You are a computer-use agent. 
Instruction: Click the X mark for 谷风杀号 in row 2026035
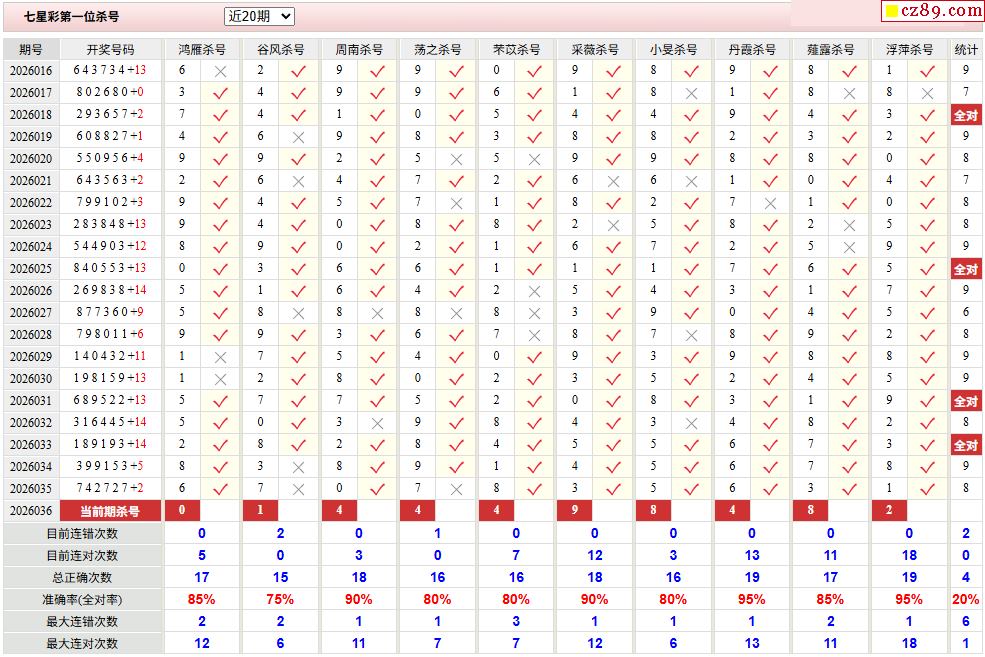[x=298, y=489]
